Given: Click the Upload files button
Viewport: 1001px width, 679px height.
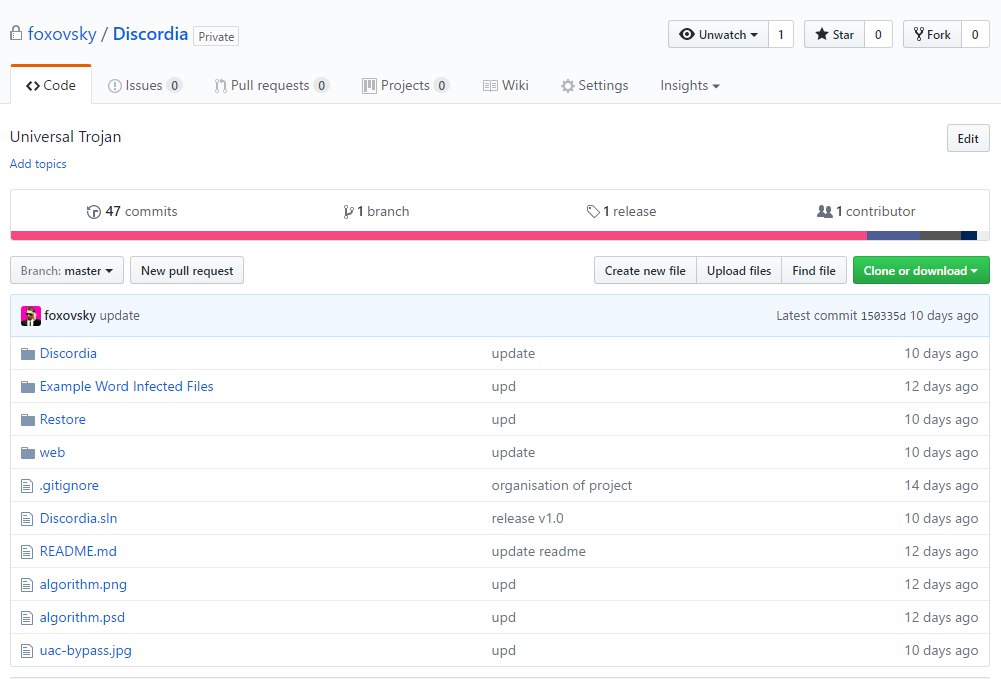Looking at the screenshot, I should (x=739, y=271).
